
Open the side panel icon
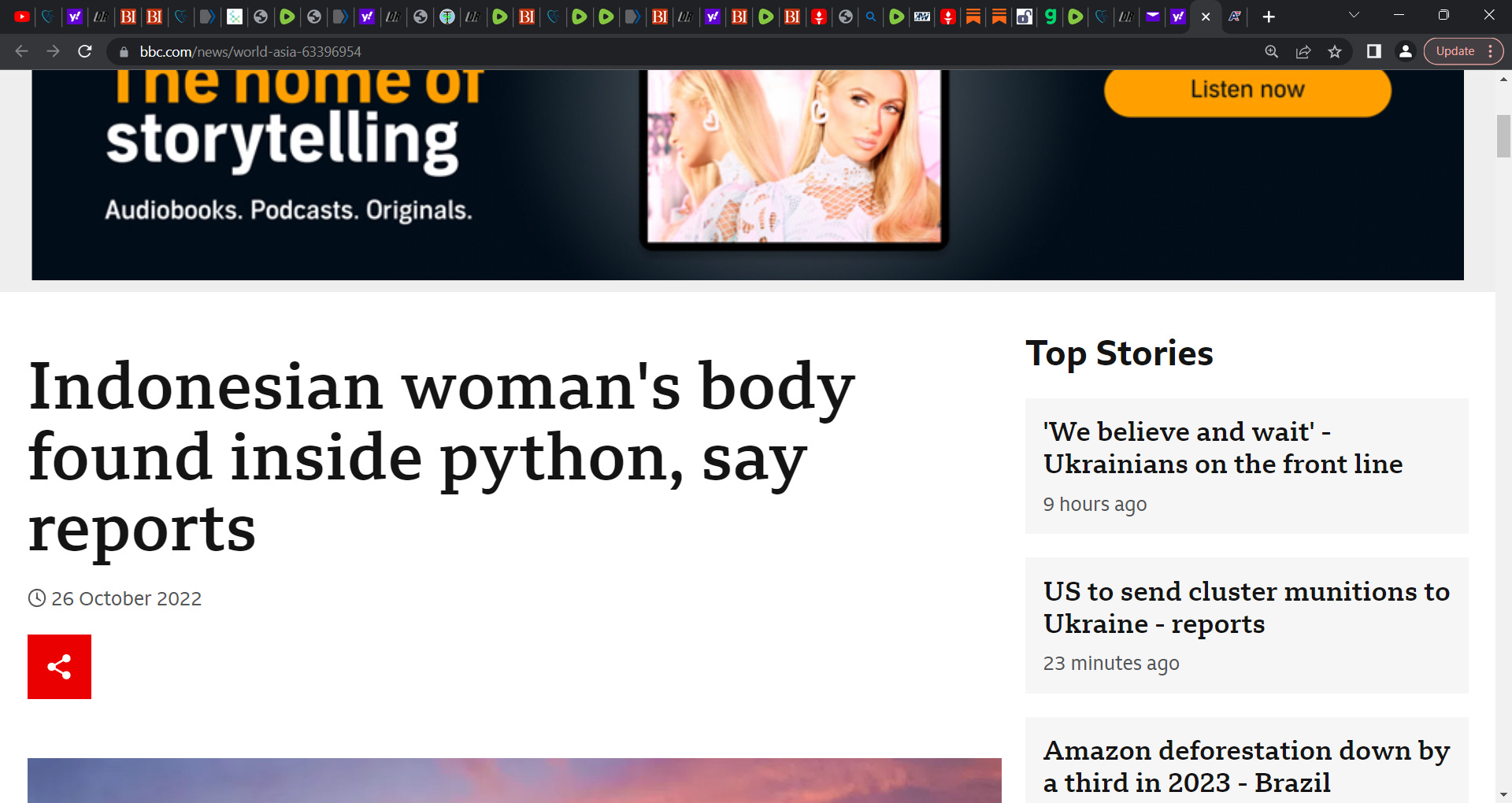pos(1373,51)
